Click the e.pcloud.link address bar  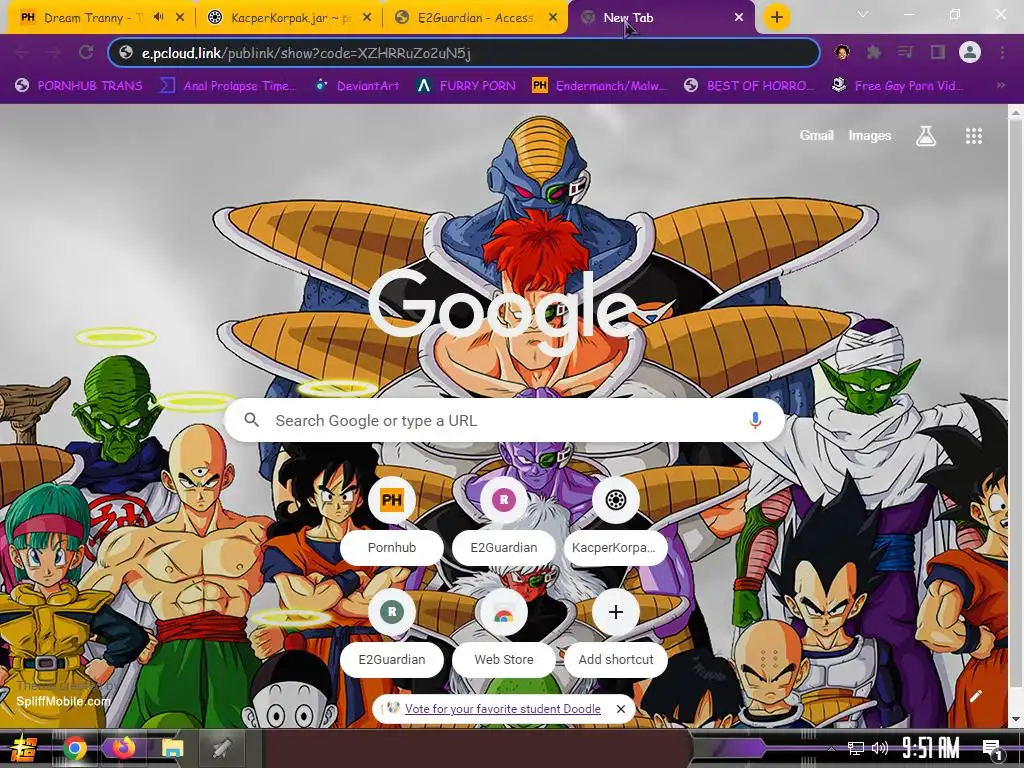click(x=464, y=53)
